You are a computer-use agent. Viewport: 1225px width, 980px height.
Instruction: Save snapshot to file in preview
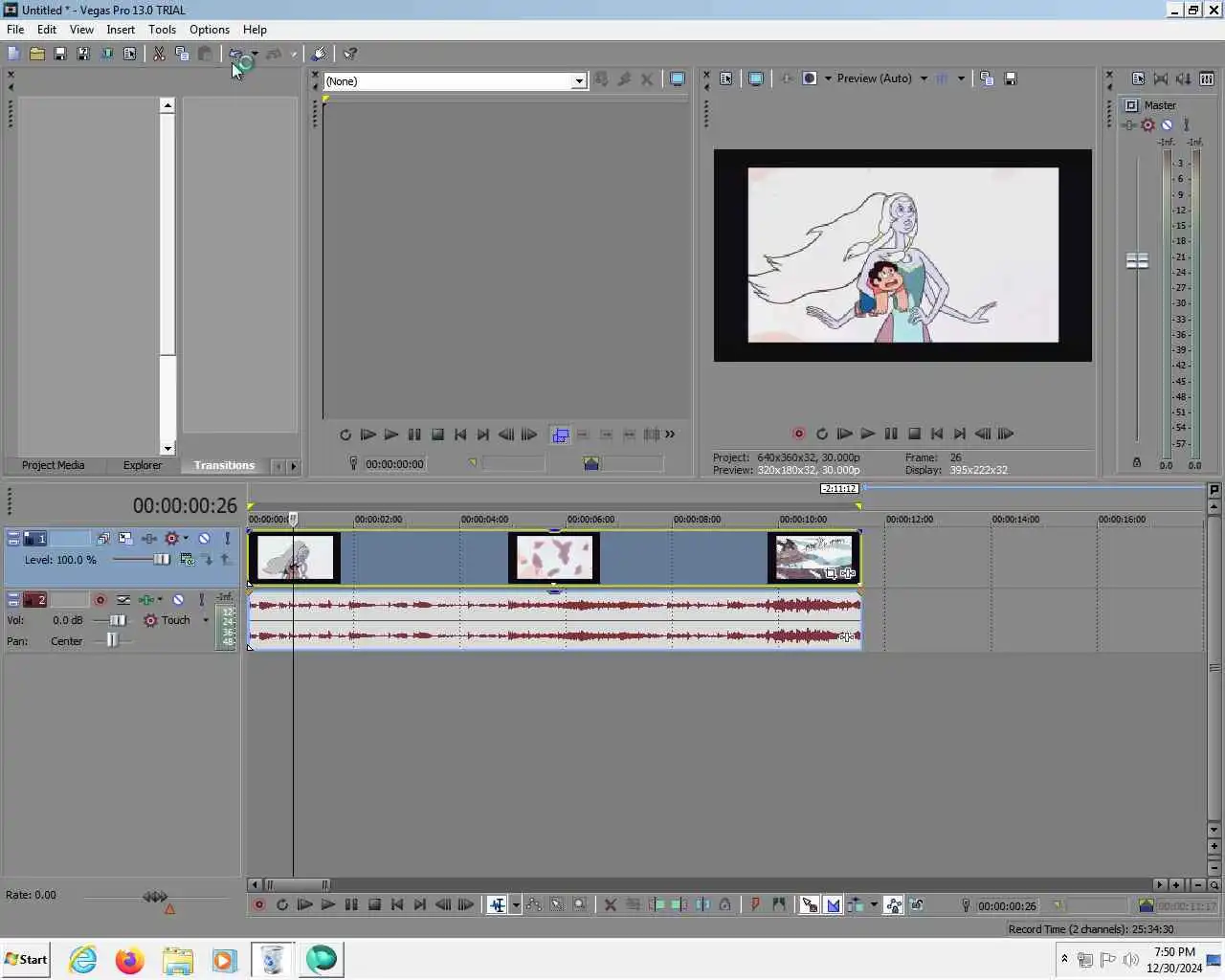[1010, 78]
